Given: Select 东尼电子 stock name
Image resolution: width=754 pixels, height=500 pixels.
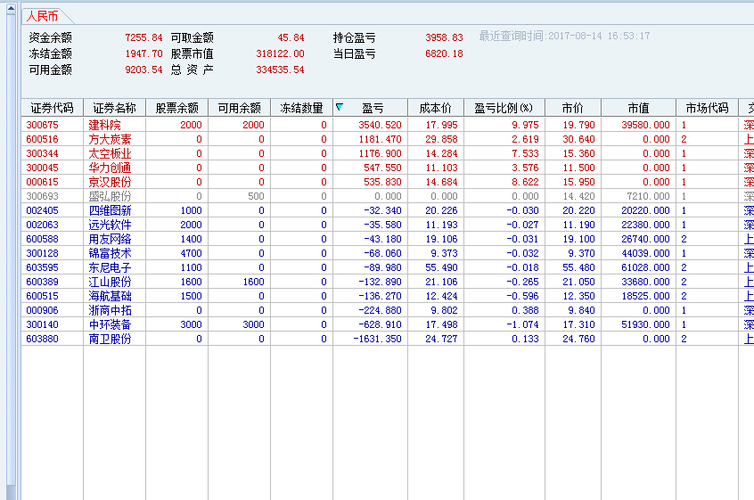Looking at the screenshot, I should [x=110, y=268].
